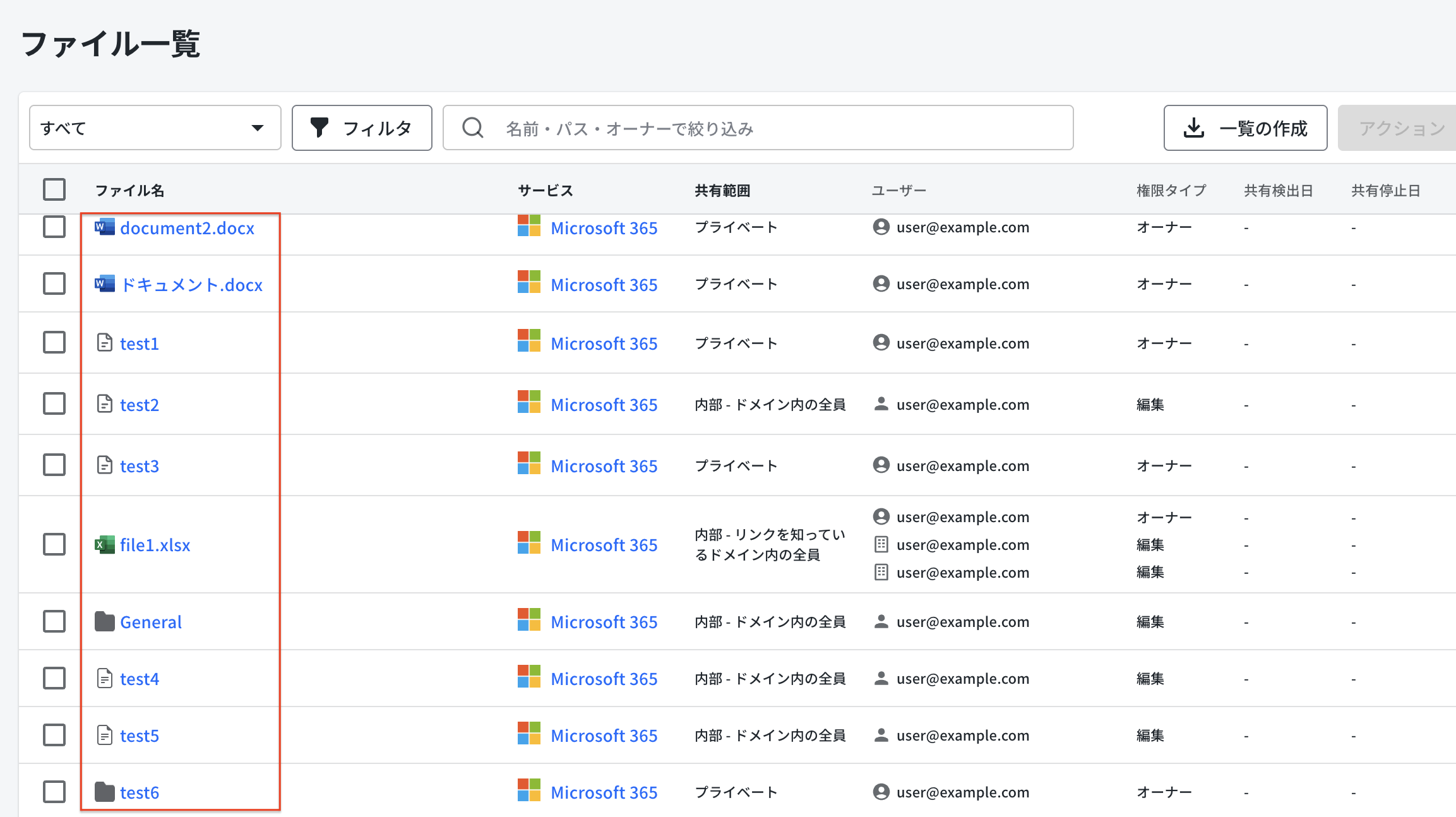1456x817 pixels.
Task: Click the file icon beside test2
Action: pos(105,403)
